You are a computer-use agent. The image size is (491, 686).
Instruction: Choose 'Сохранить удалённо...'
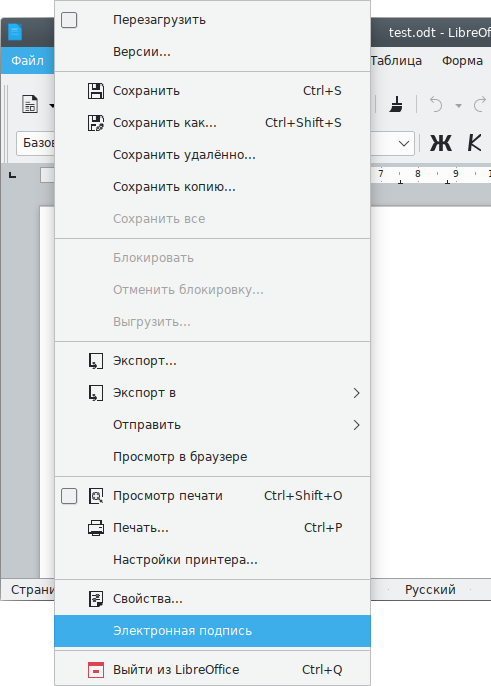pos(212,155)
